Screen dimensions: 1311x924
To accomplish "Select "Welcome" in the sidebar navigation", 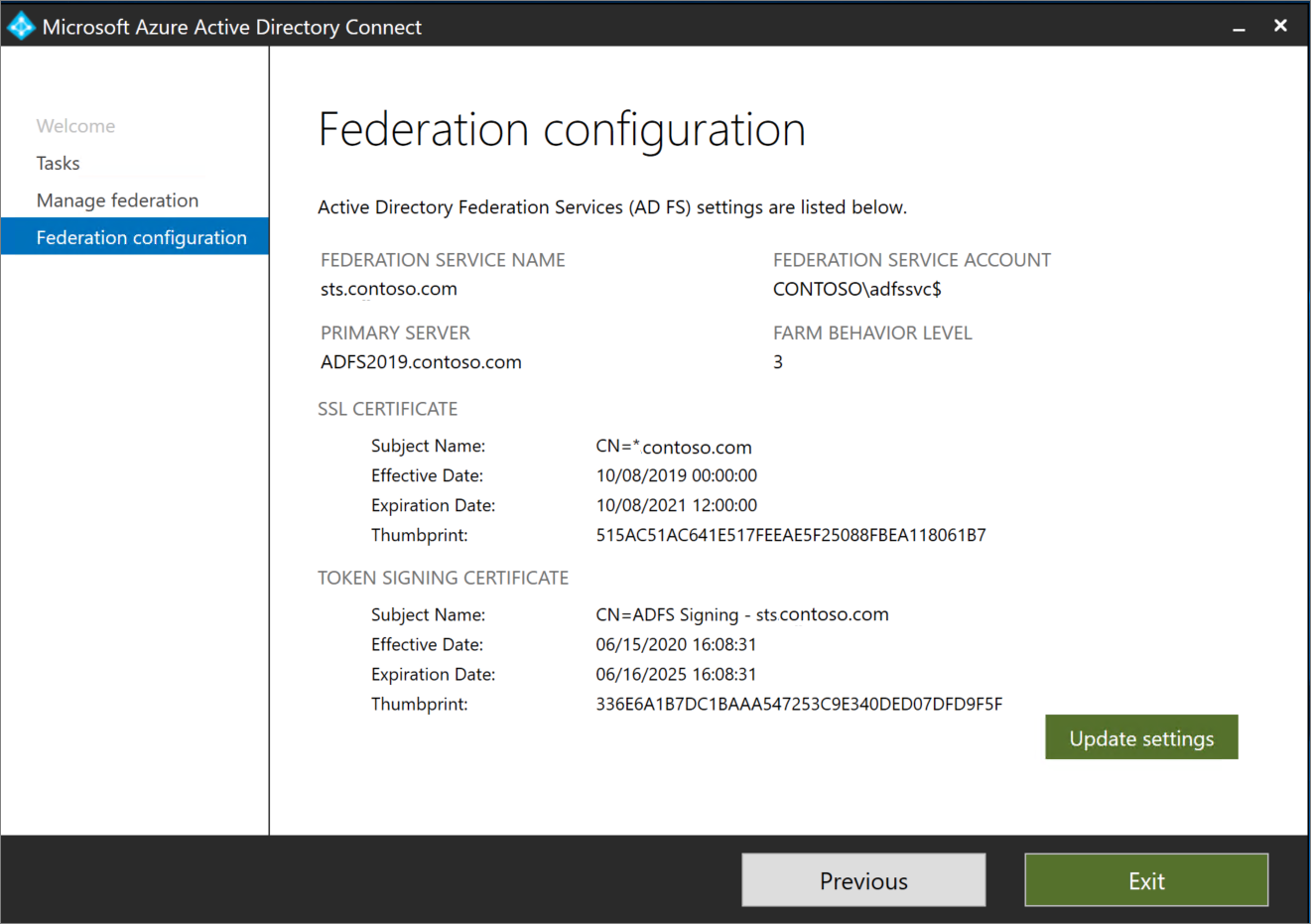I will coord(75,125).
